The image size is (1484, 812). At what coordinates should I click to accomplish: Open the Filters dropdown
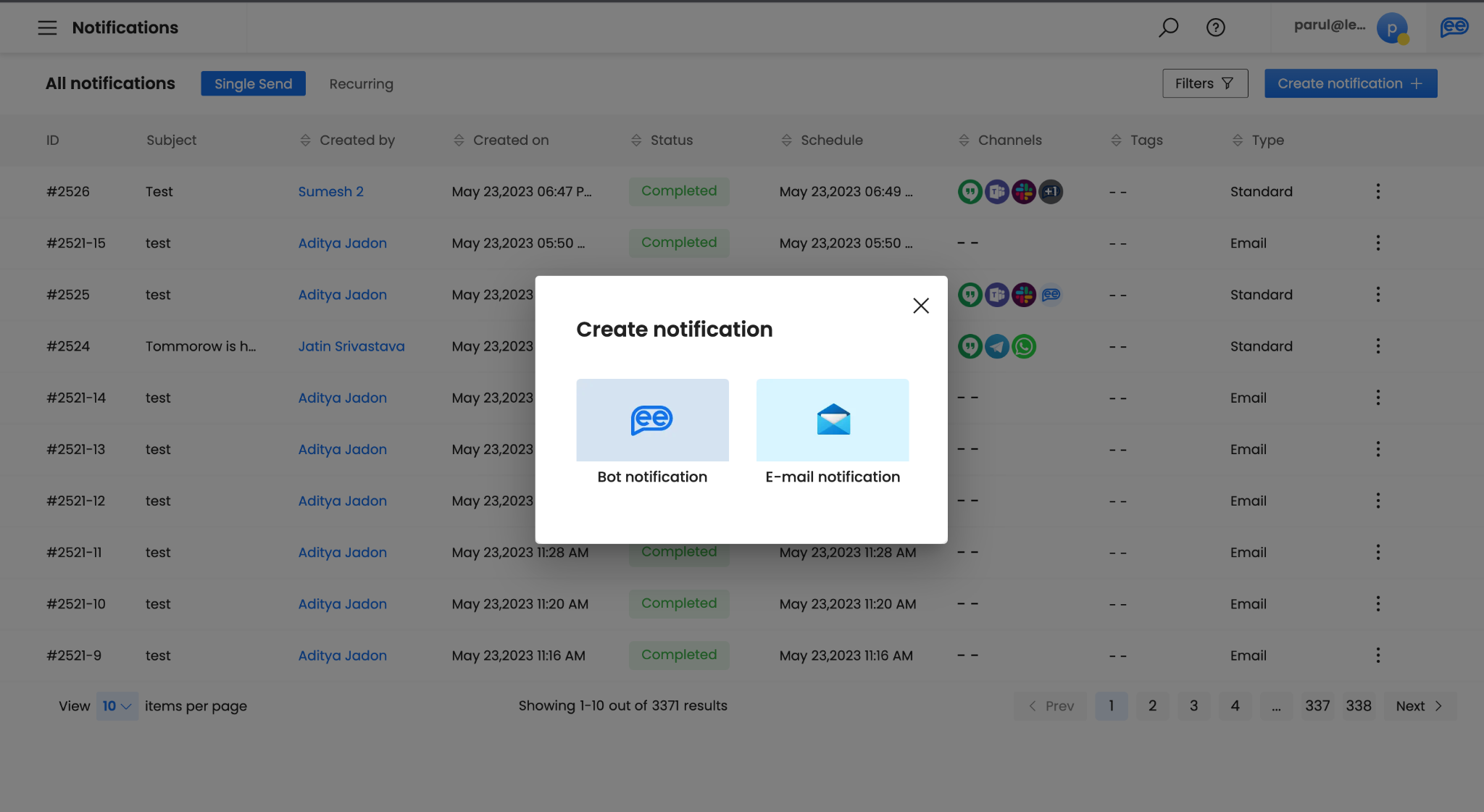[1204, 83]
